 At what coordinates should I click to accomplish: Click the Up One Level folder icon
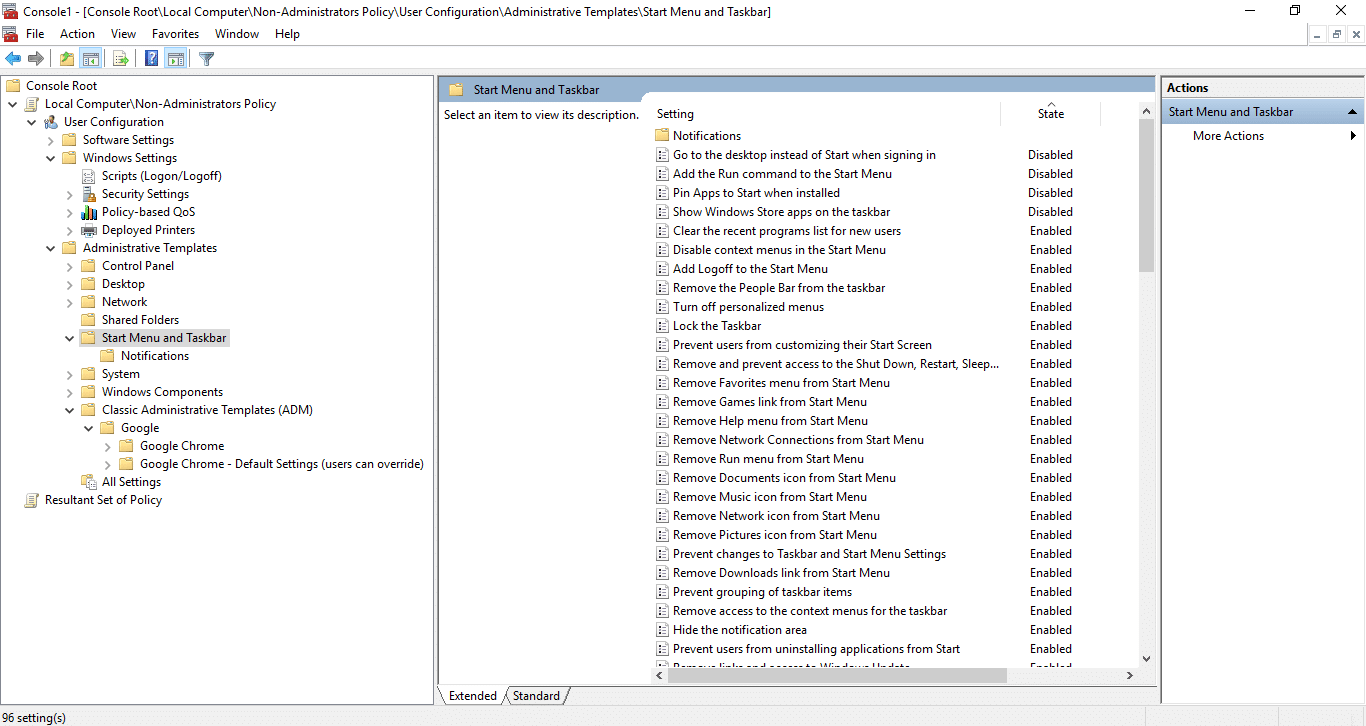click(66, 59)
